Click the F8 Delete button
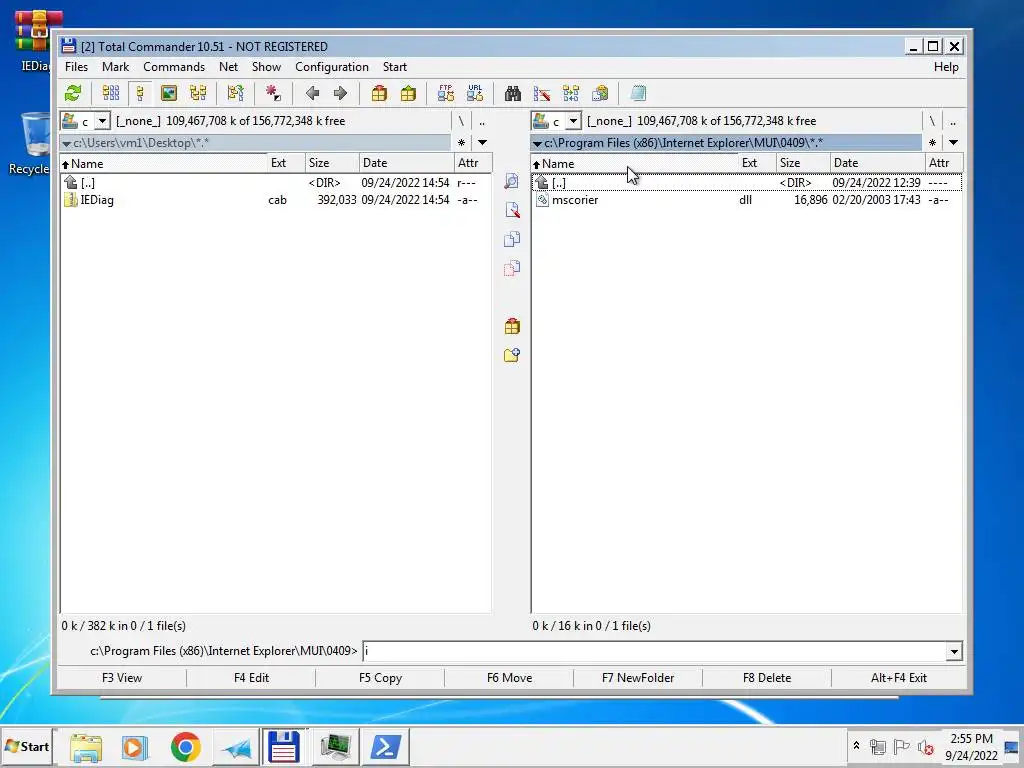 pyautogui.click(x=767, y=678)
